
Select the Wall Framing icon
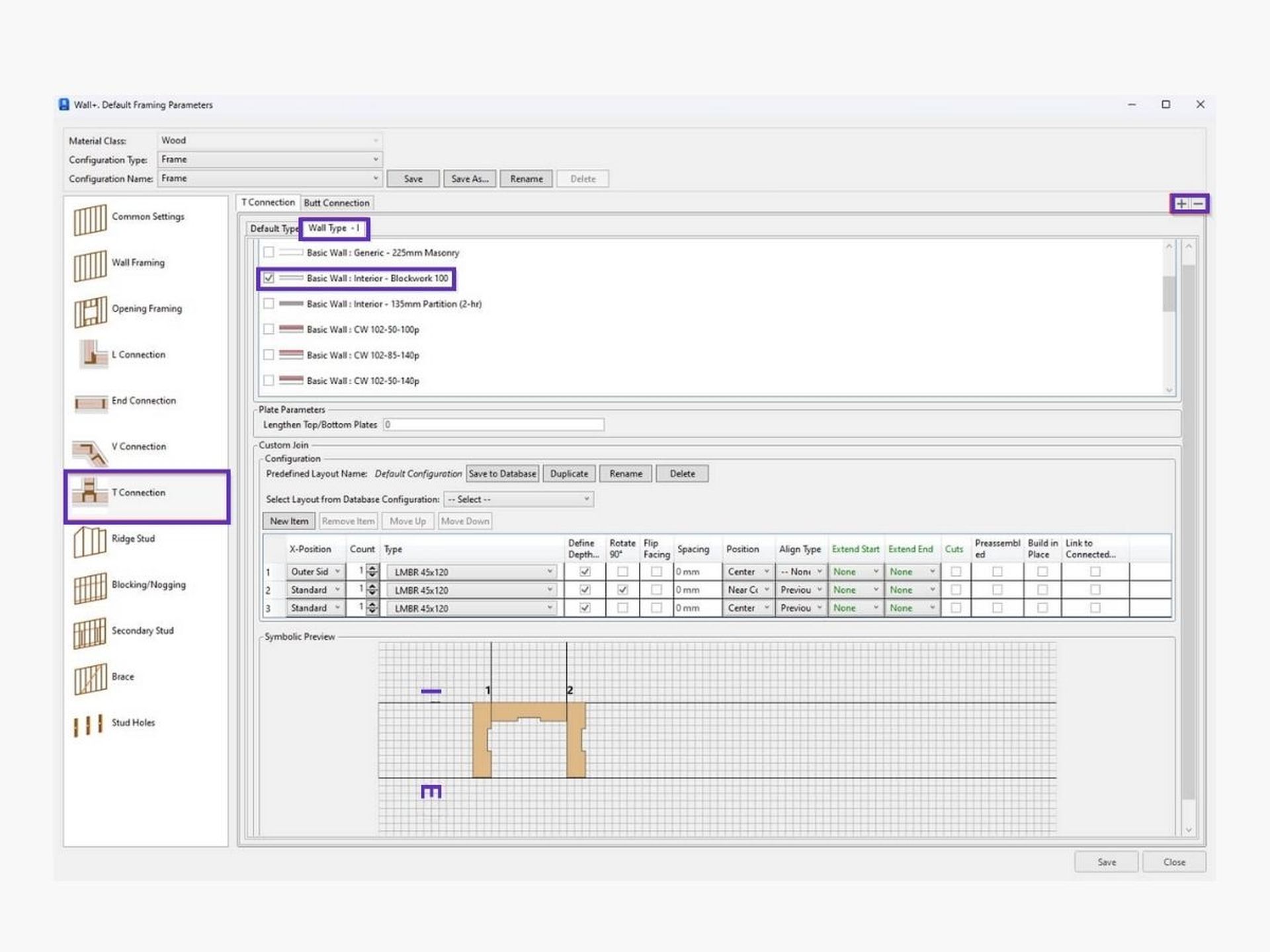[x=90, y=266]
